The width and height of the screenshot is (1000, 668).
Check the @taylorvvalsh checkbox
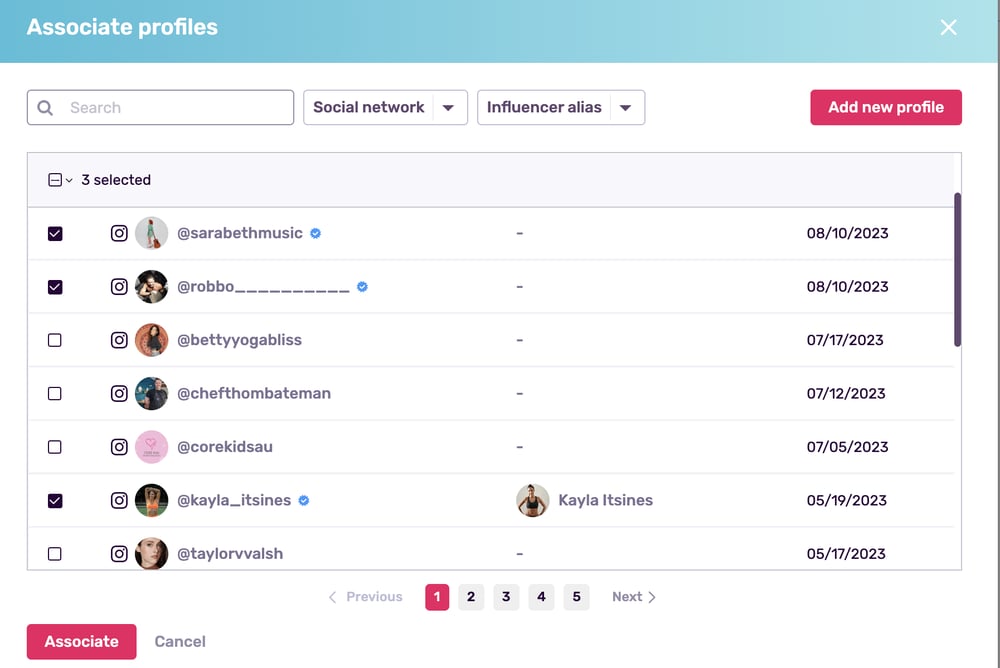tap(55, 554)
